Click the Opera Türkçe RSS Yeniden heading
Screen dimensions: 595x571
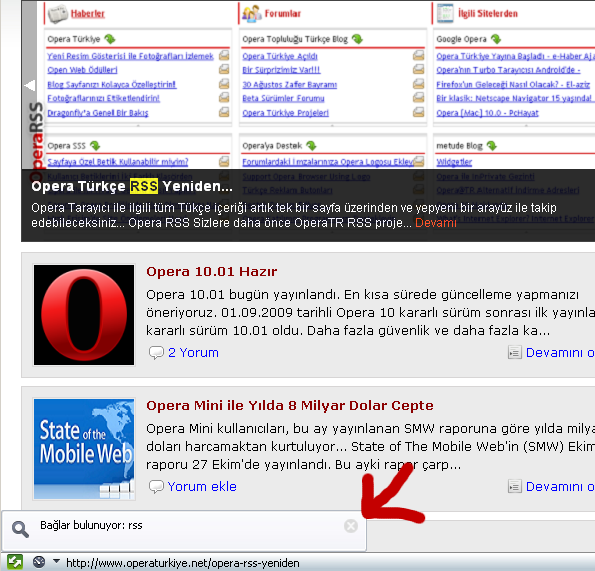132,186
